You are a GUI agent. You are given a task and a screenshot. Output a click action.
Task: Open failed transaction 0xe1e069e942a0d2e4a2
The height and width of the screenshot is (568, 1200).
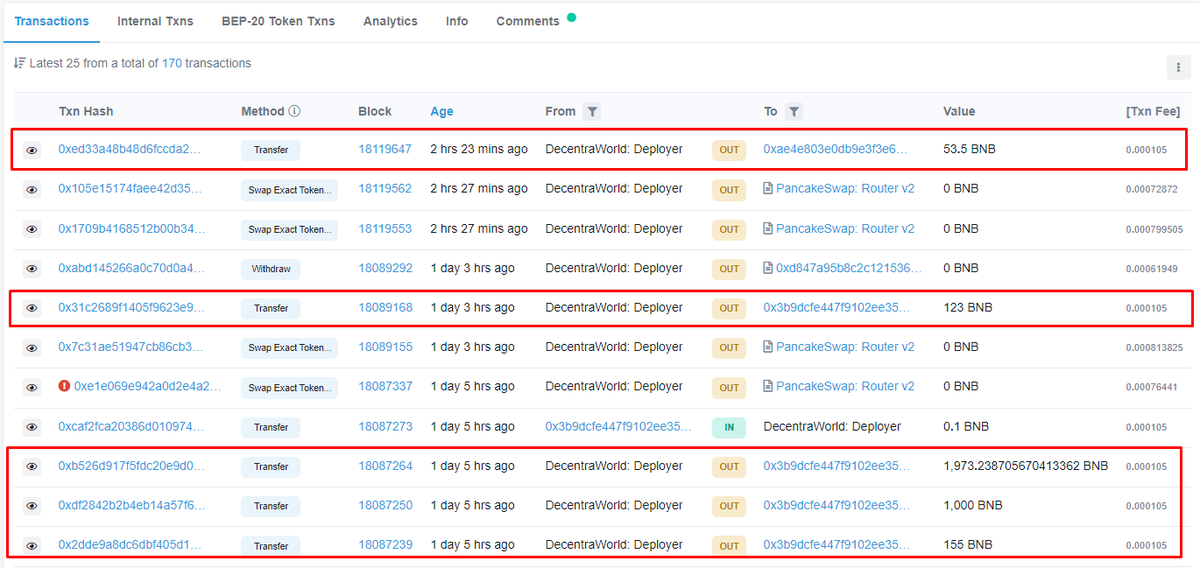pos(148,386)
